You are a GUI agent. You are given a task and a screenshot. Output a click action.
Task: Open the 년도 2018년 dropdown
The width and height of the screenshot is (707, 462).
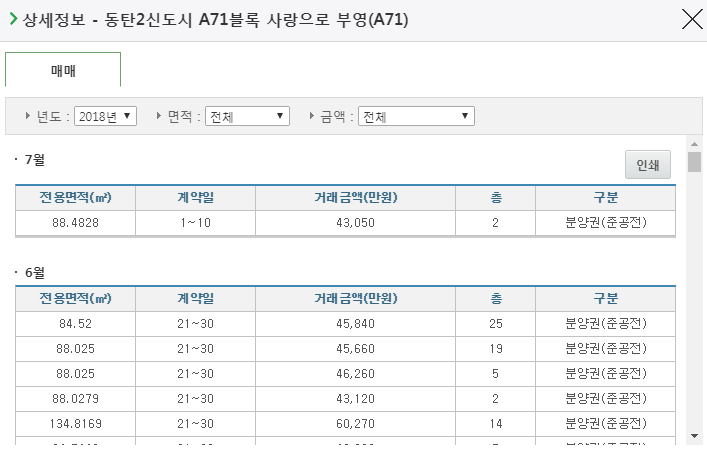pos(106,116)
